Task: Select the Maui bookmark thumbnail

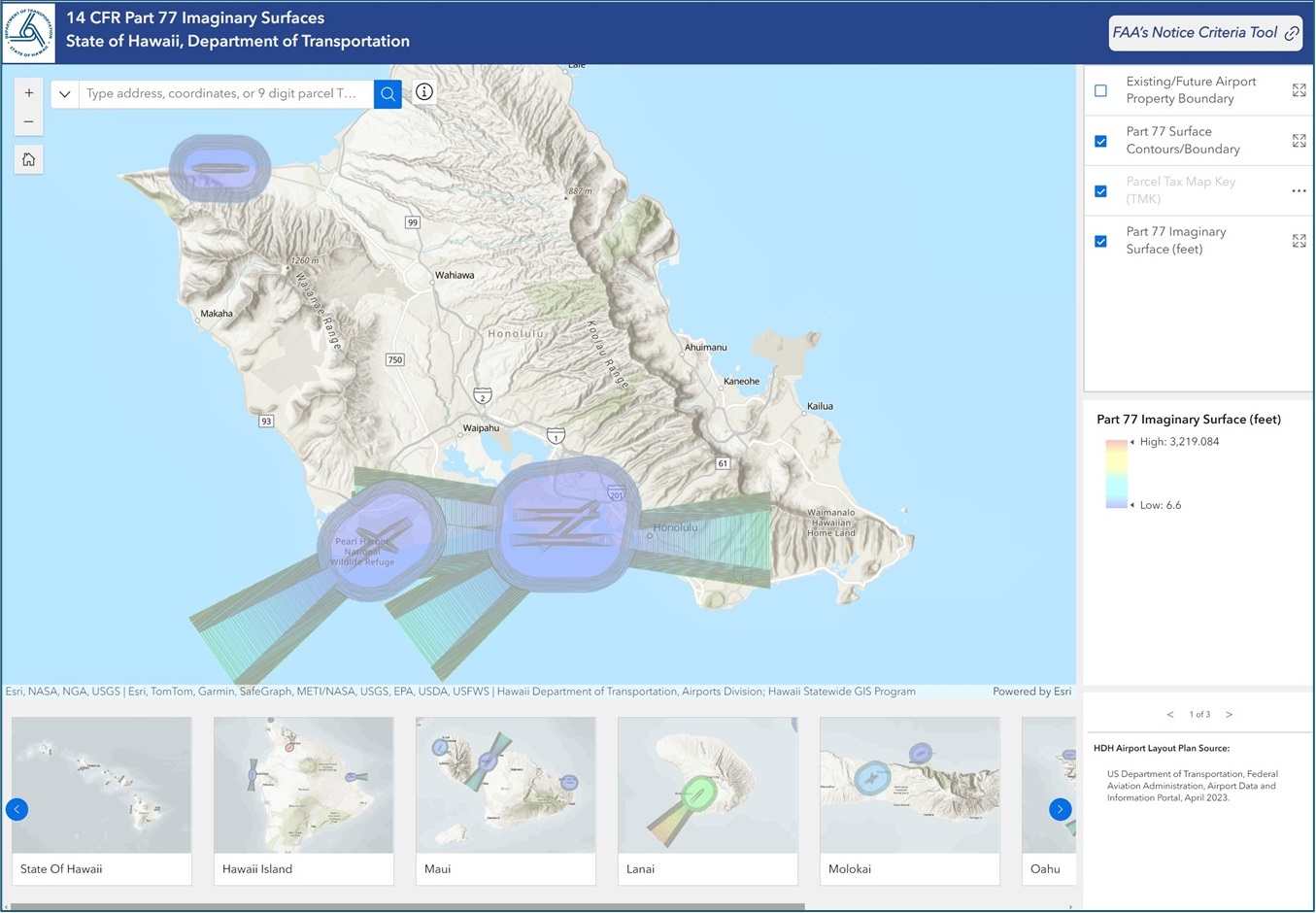Action: tap(505, 786)
